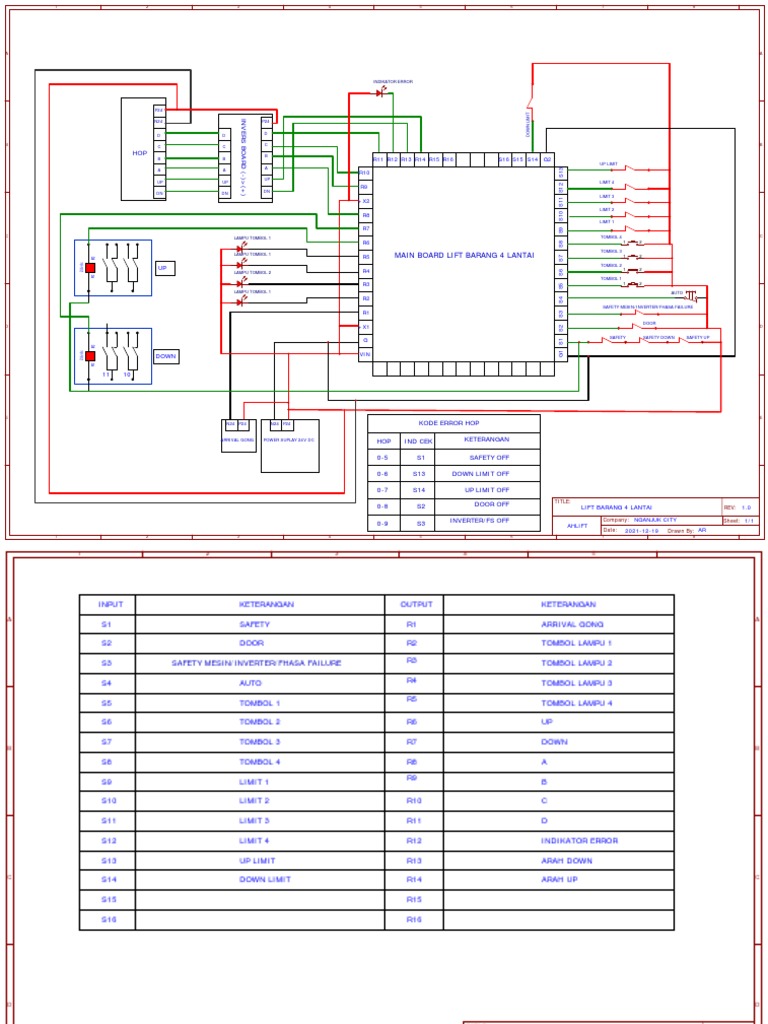Click the 0-7 HOP code cell
This screenshot has height=1024, width=768.
(383, 490)
